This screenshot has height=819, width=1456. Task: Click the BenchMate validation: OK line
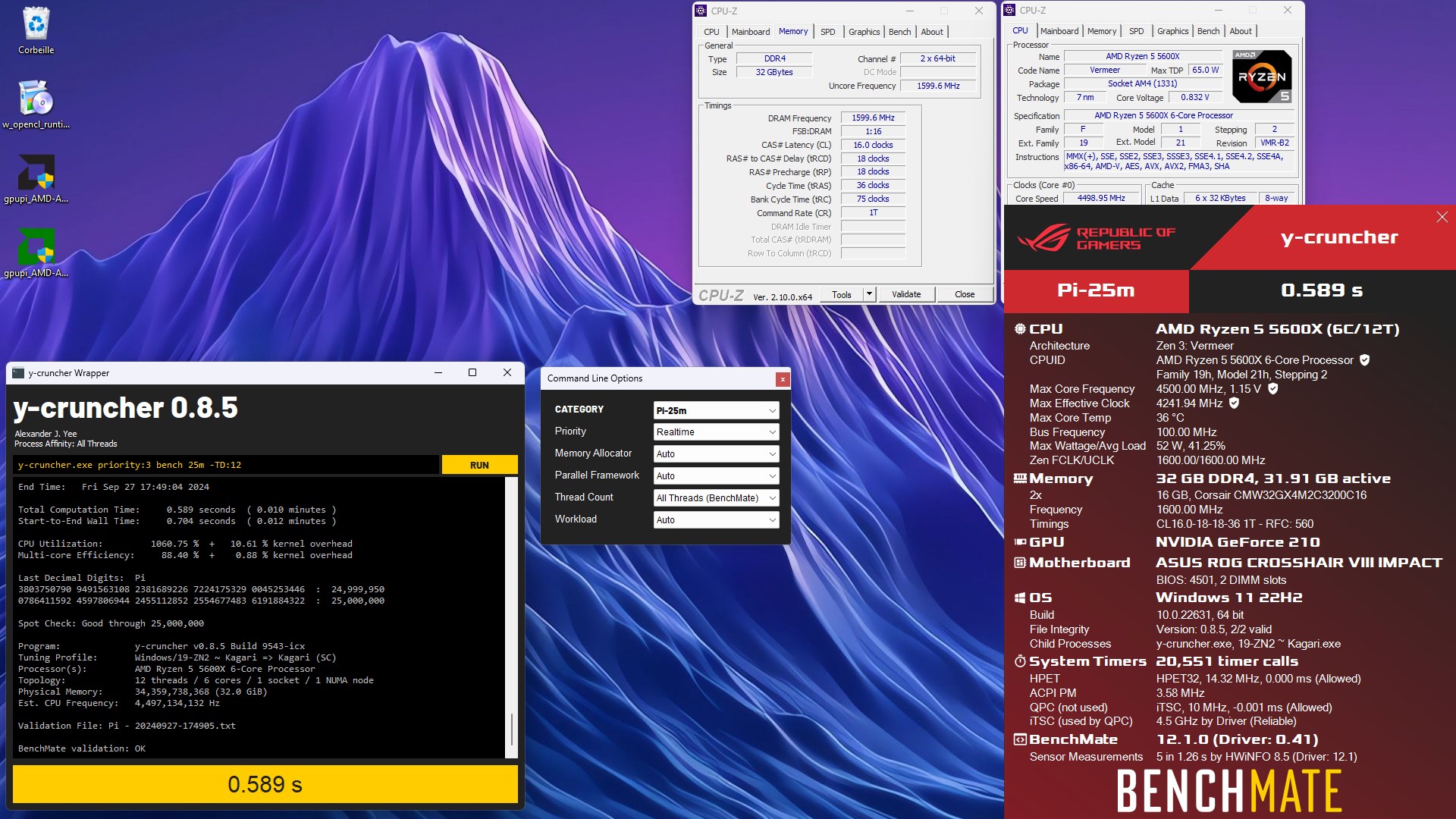82,748
